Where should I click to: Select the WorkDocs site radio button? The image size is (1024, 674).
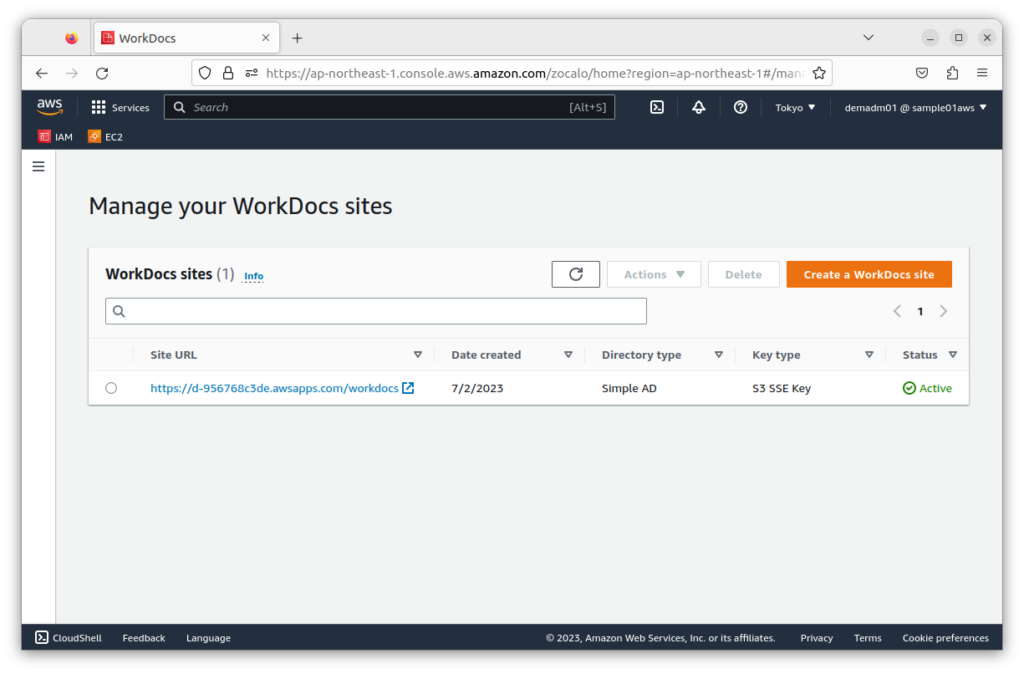point(111,388)
